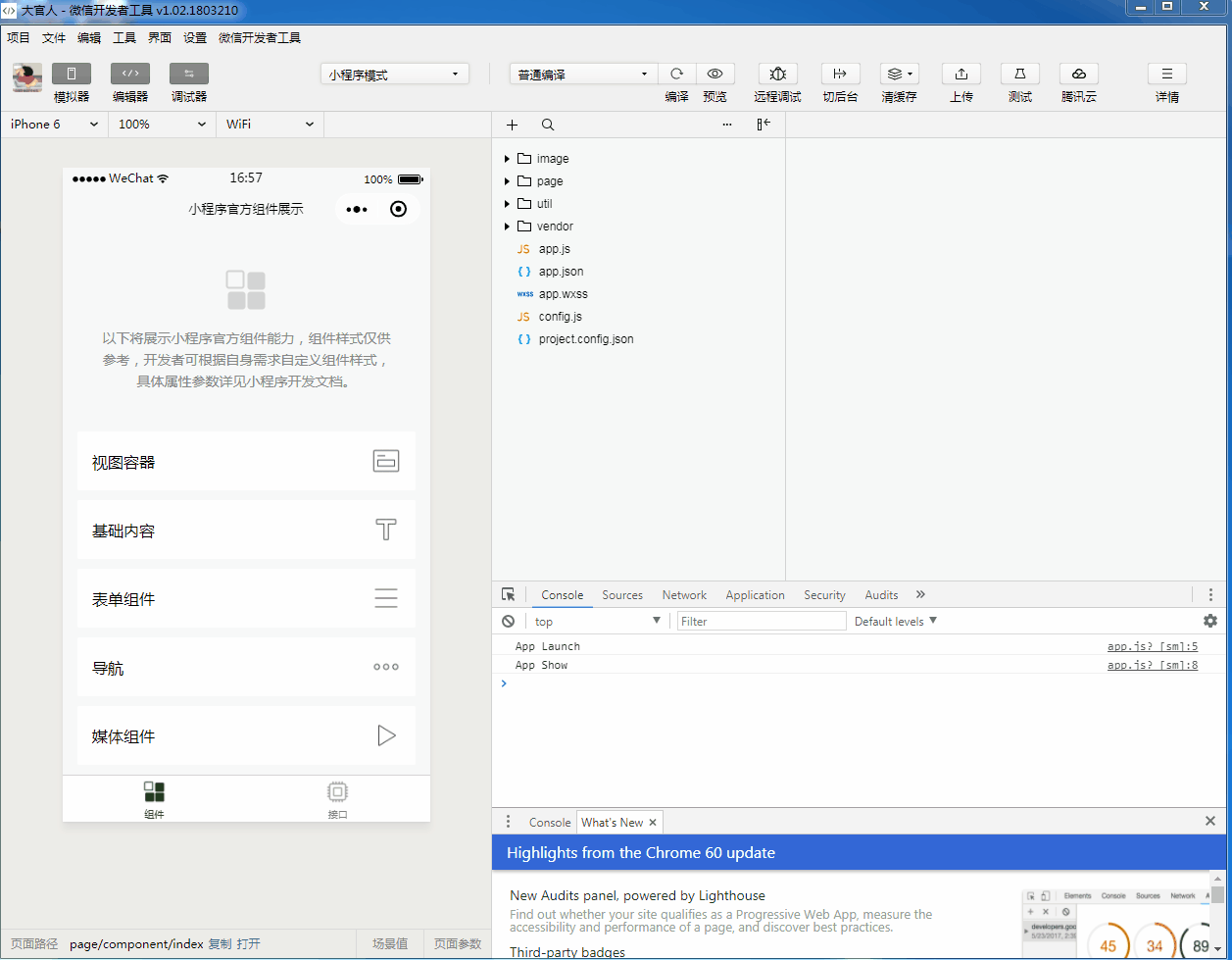The image size is (1232, 960).
Task: Open the clear cache (清缓存) menu
Action: [x=899, y=75]
